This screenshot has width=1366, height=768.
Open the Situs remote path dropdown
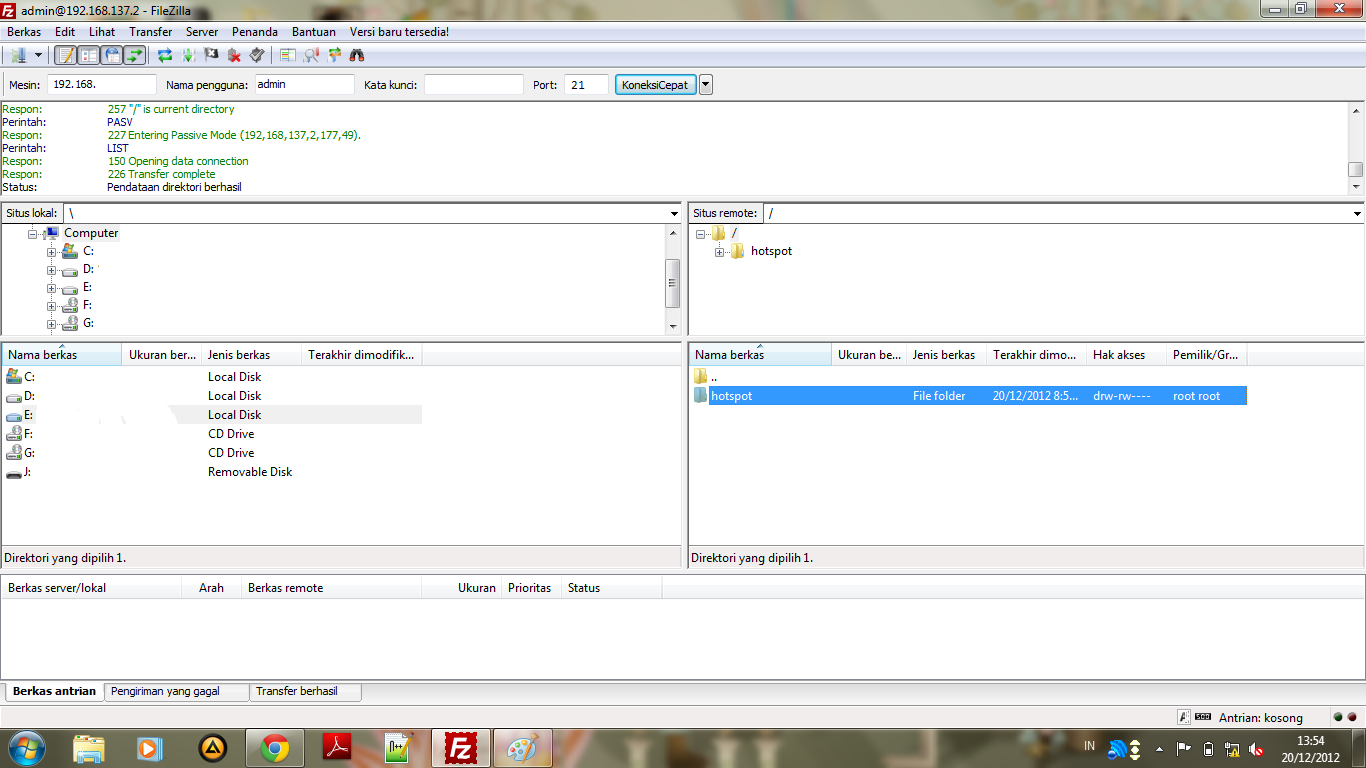click(x=1357, y=212)
